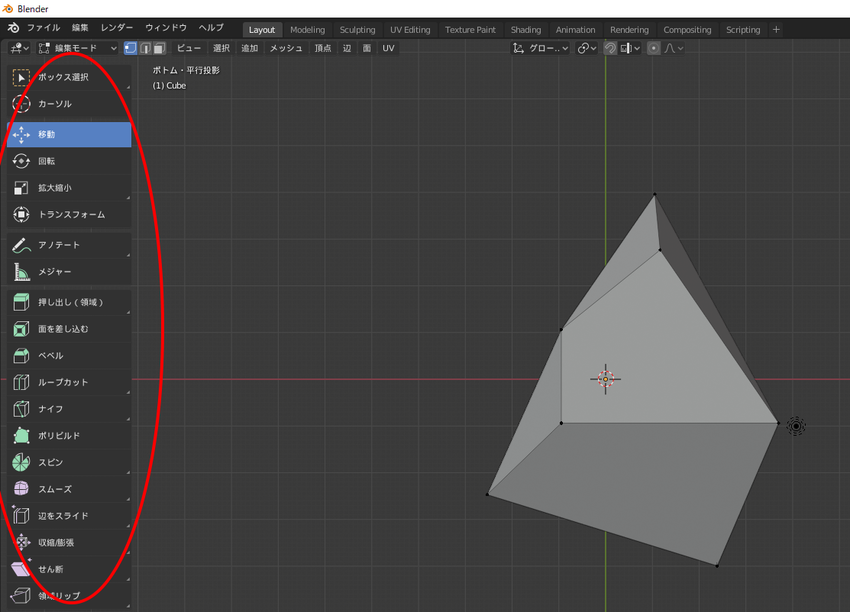Viewport: 850px width, 612px height.
Task: Click the top vertex of the mesh
Action: 655,194
